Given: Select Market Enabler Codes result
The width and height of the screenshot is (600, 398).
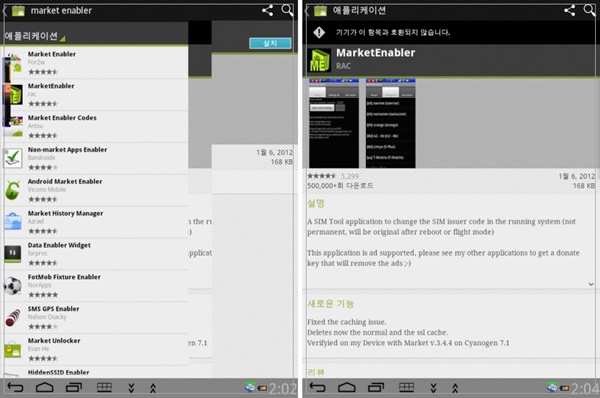Looking at the screenshot, I should pyautogui.click(x=96, y=126).
